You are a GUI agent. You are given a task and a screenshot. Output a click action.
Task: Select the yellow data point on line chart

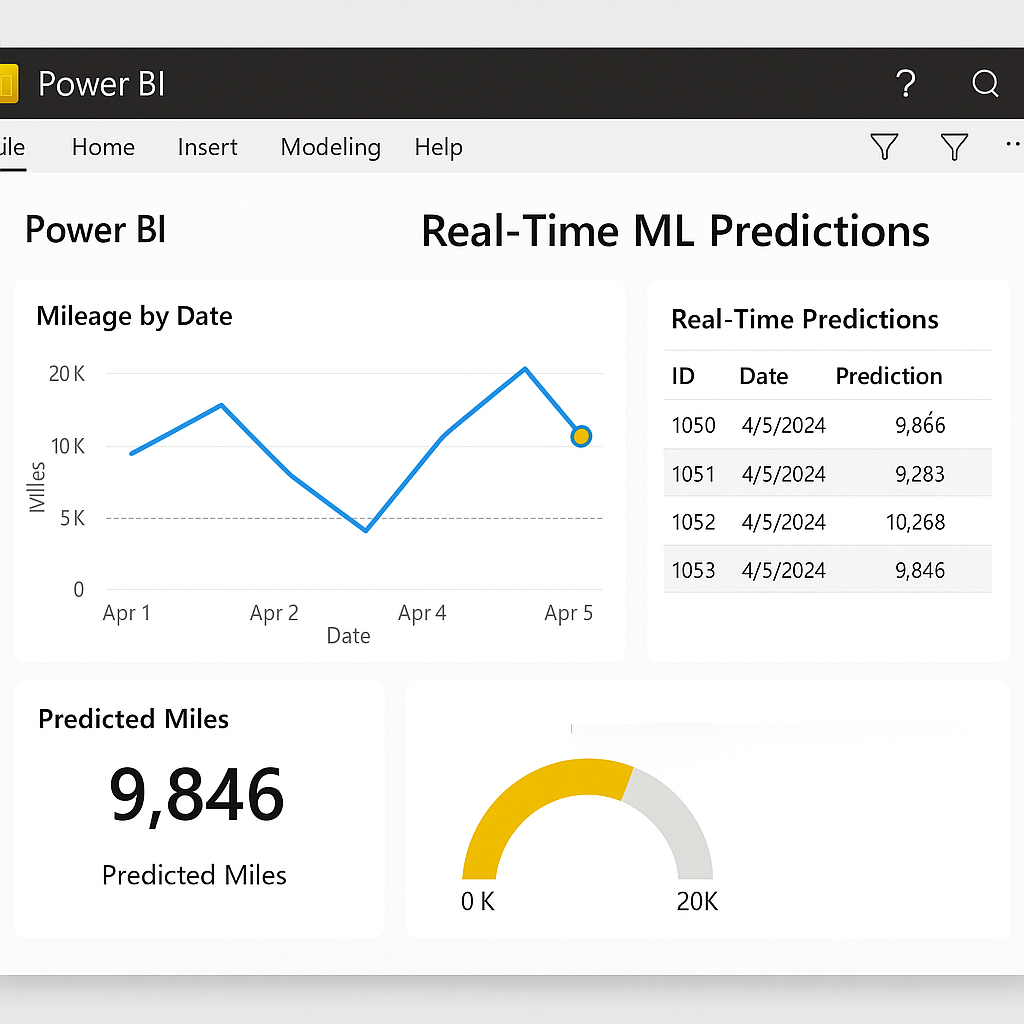tap(581, 436)
